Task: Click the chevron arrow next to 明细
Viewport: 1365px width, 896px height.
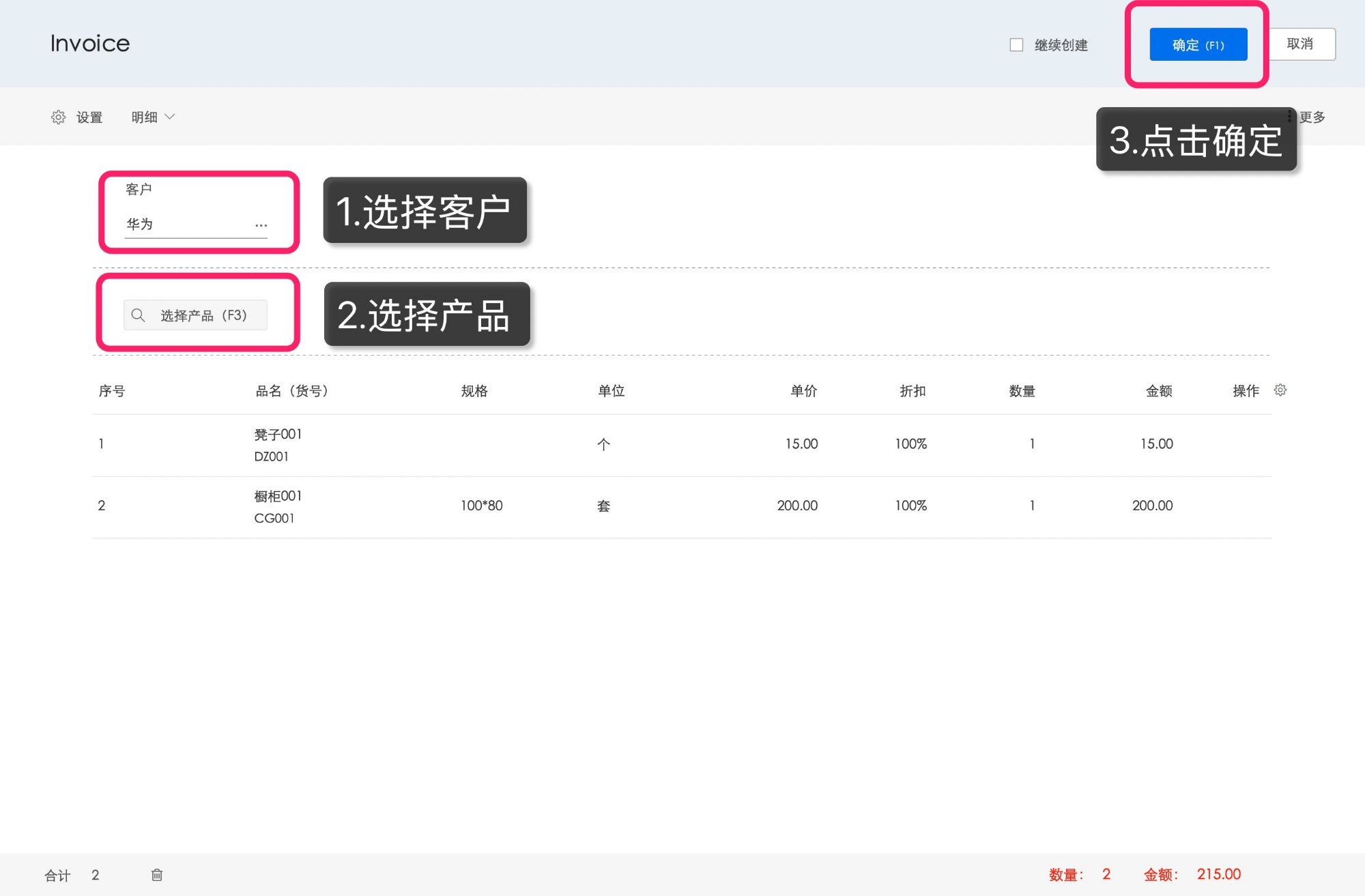Action: pos(171,117)
